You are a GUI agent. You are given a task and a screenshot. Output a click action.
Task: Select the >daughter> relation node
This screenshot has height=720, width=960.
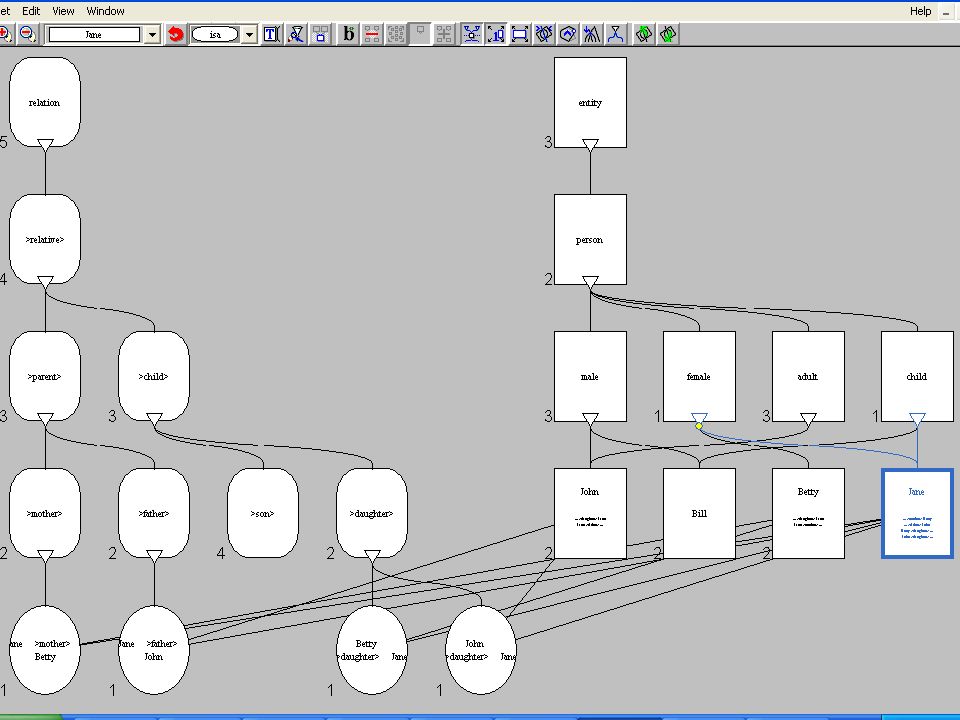pyautogui.click(x=372, y=513)
